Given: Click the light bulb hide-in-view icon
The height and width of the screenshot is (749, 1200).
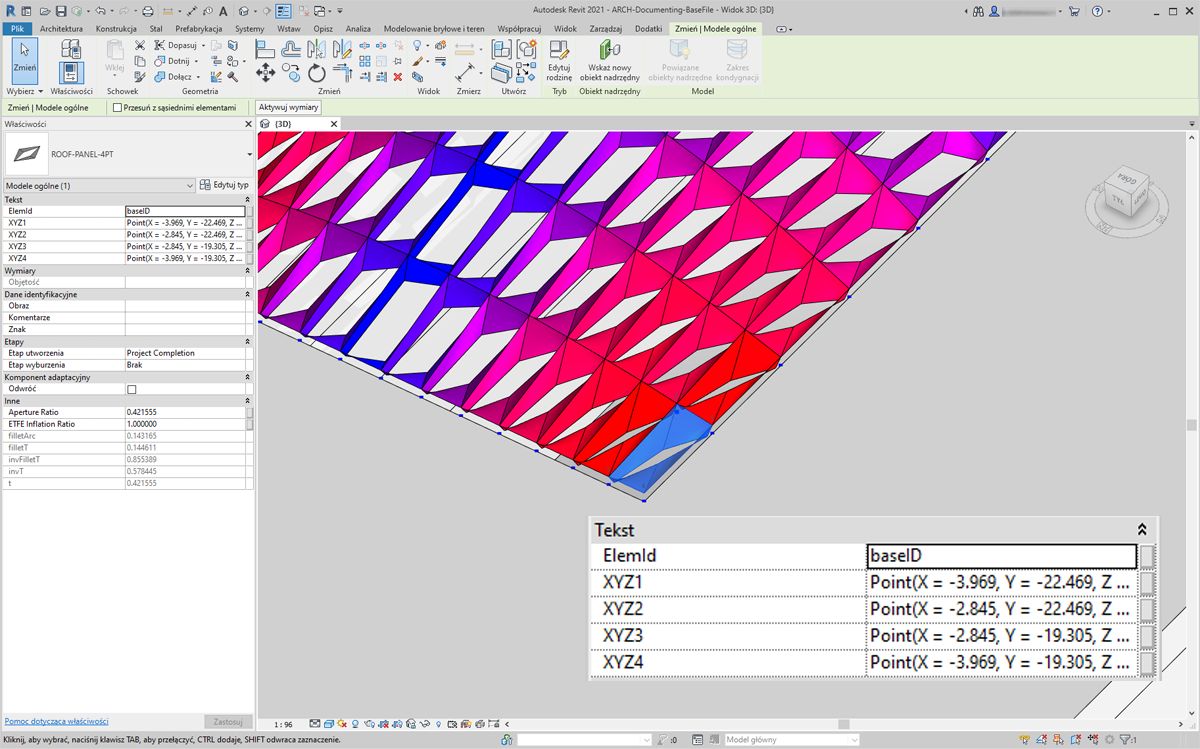Looking at the screenshot, I should 417,46.
